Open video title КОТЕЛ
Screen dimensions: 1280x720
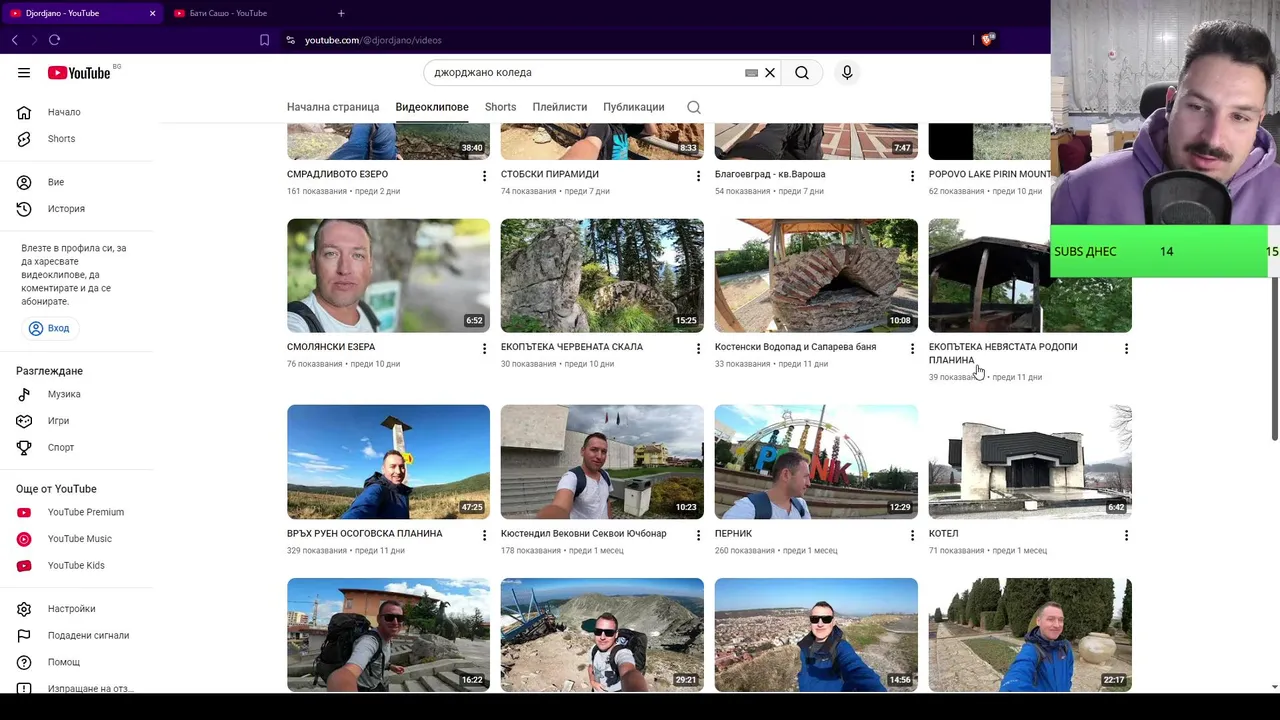[x=943, y=534]
